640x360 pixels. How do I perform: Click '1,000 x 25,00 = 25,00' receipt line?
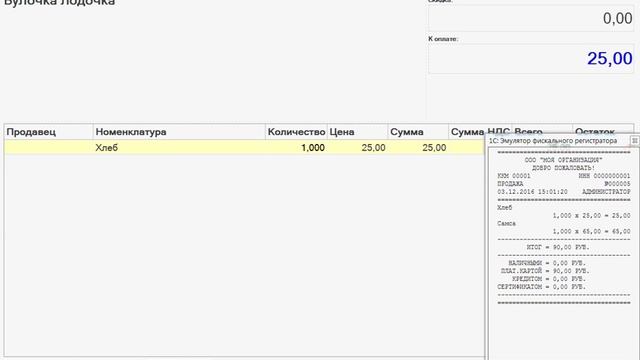[x=591, y=216]
